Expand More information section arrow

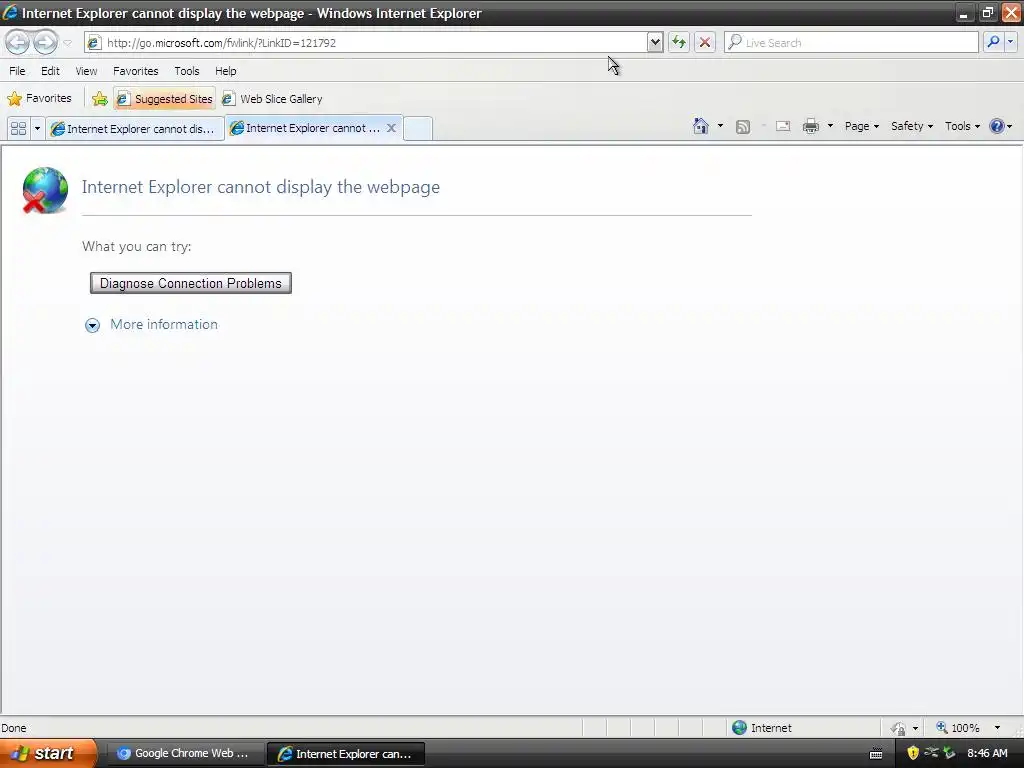[93, 325]
